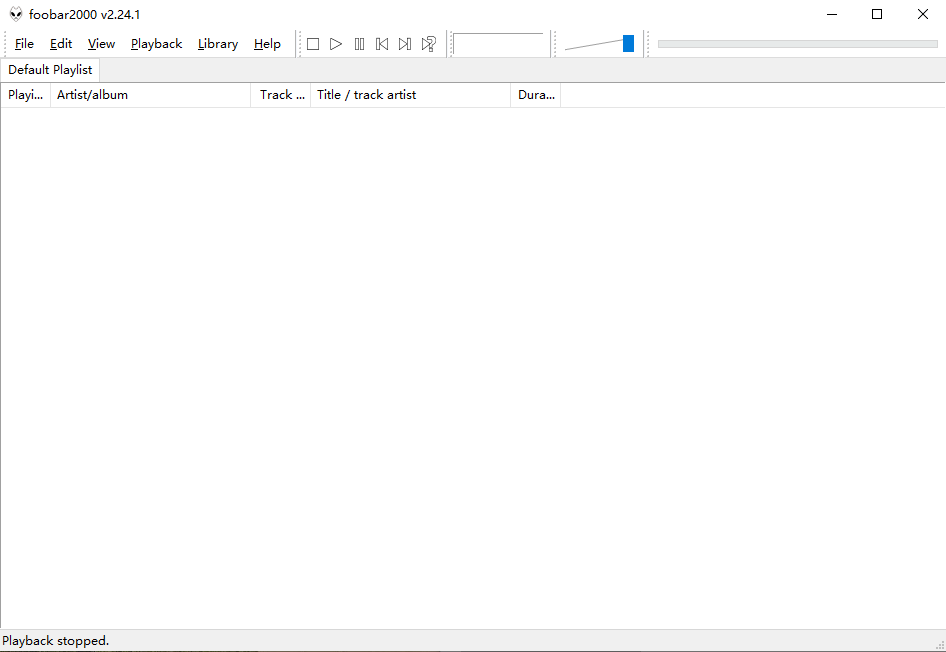Click the Title / track artist header
Viewport: 946px width, 652px height.
point(410,95)
